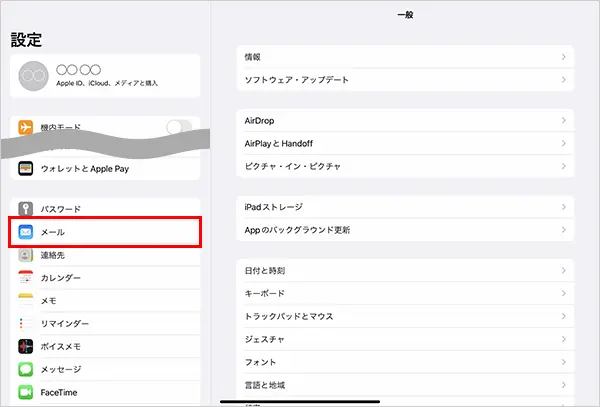This screenshot has height=407, width=600.
Task: Tap the 設定 heading
Action: [x=26, y=40]
